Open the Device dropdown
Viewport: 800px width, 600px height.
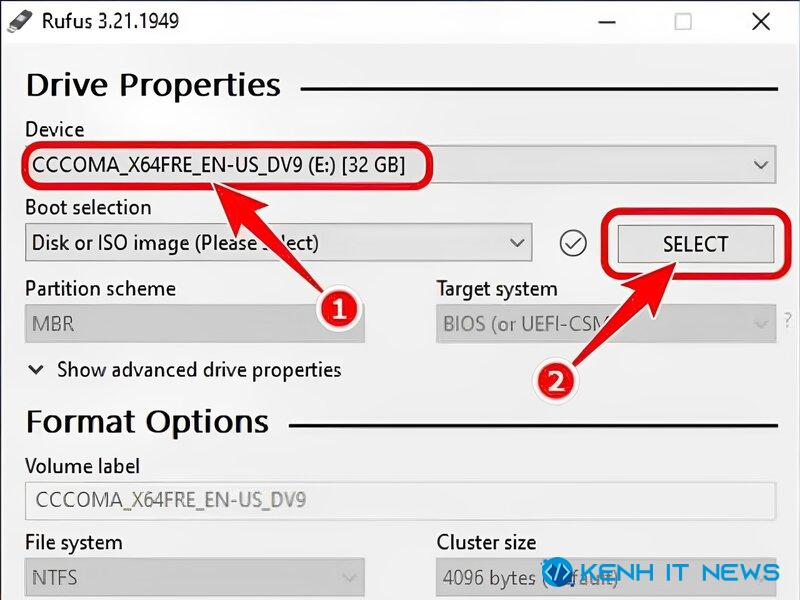pos(401,165)
